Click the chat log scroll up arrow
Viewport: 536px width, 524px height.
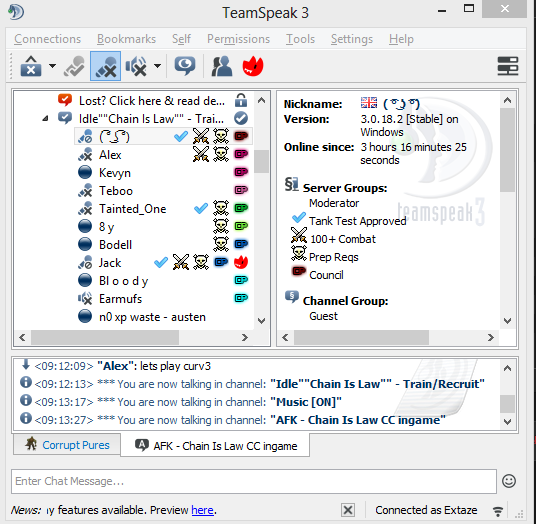[x=507, y=368]
